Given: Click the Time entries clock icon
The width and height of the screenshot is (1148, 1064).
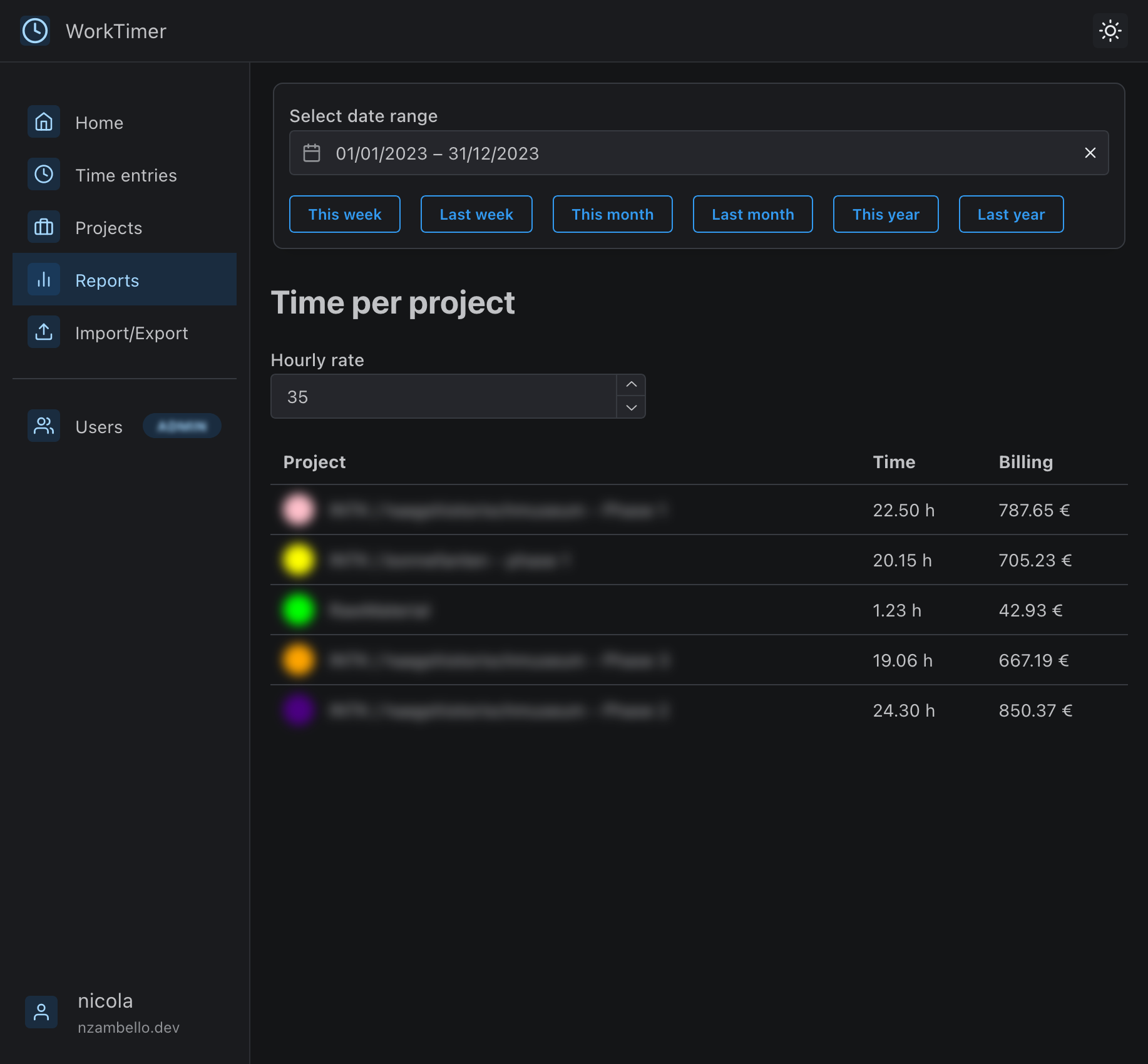Looking at the screenshot, I should [44, 175].
